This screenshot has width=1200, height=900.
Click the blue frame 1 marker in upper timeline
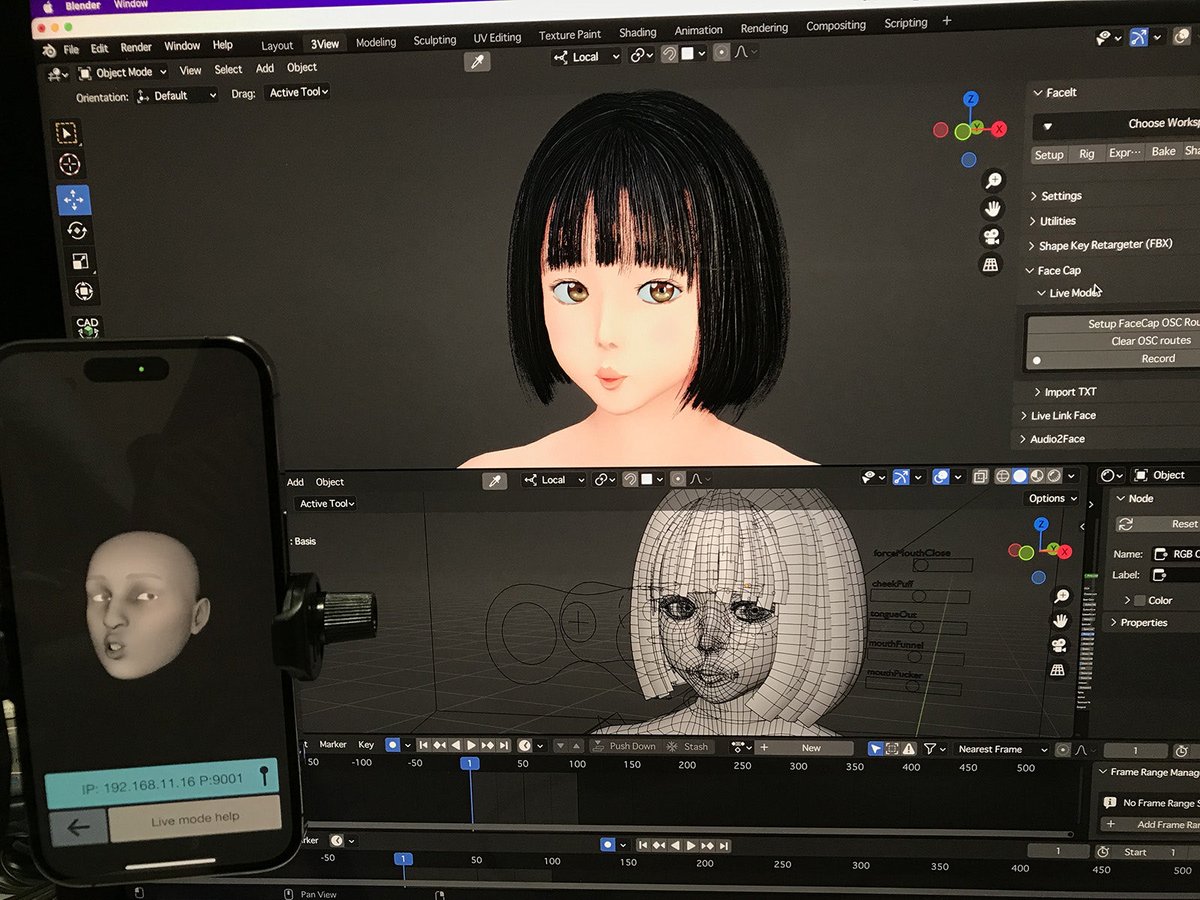469,763
